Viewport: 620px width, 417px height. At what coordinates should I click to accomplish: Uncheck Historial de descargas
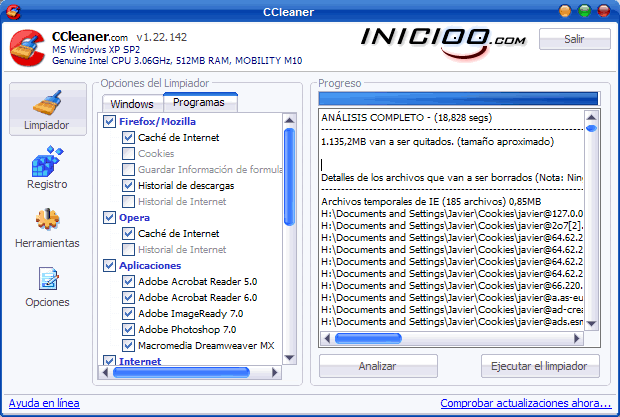pos(128,185)
